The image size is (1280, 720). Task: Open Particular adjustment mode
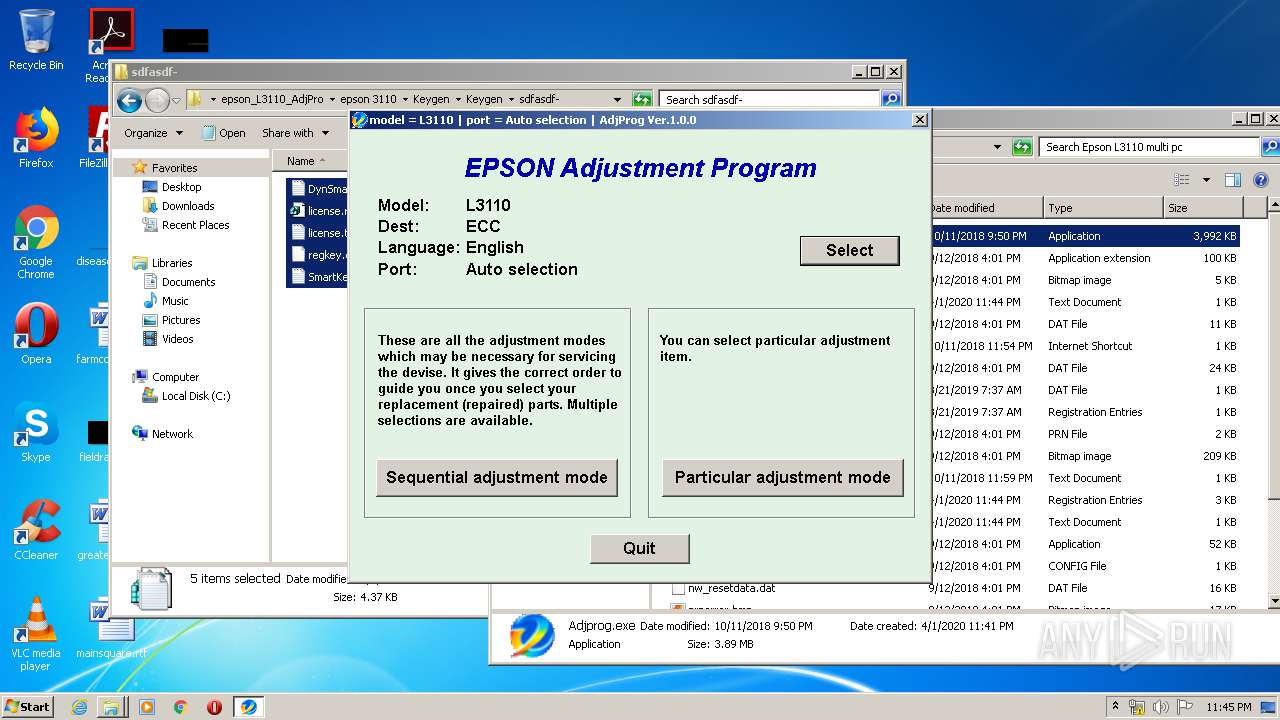782,477
